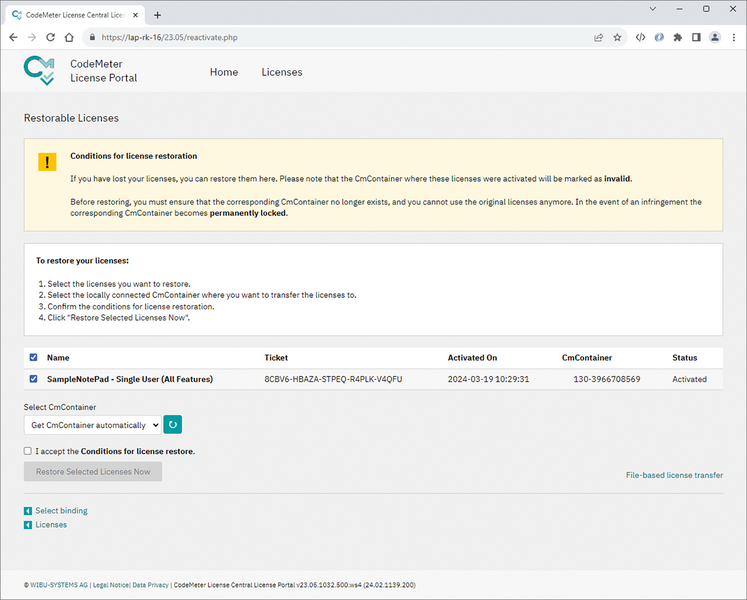
Task: Accept the Conditions for license restore
Action: [x=28, y=451]
